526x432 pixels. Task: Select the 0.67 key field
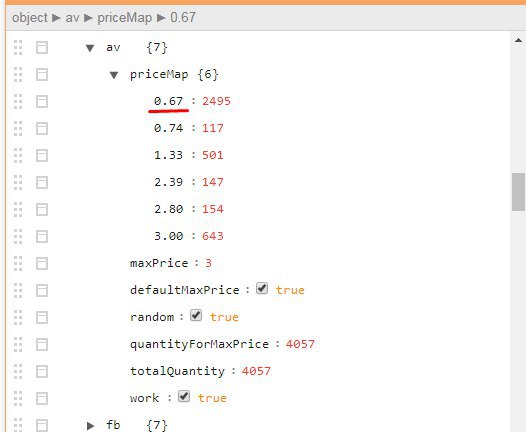168,101
